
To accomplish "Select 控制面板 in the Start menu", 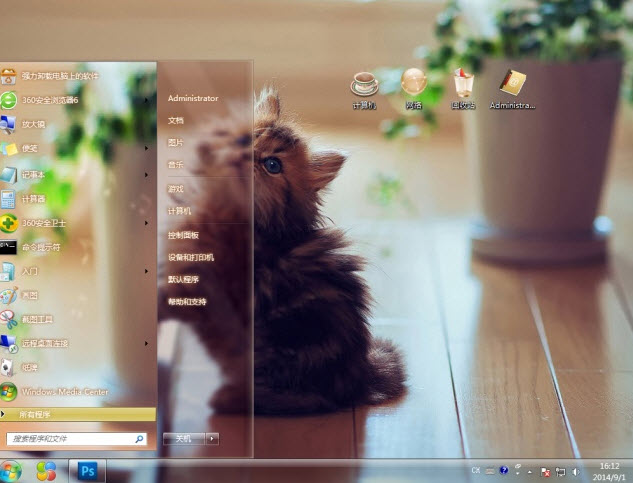I will (x=183, y=235).
